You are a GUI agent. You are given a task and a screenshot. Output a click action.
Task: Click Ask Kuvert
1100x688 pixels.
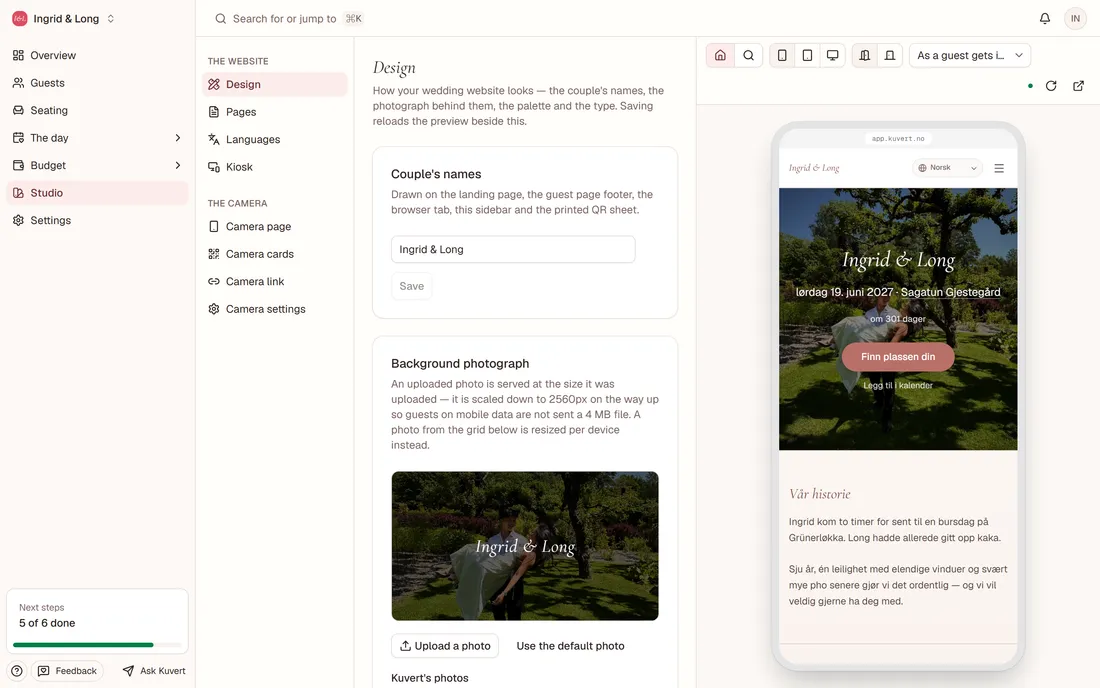pos(154,670)
